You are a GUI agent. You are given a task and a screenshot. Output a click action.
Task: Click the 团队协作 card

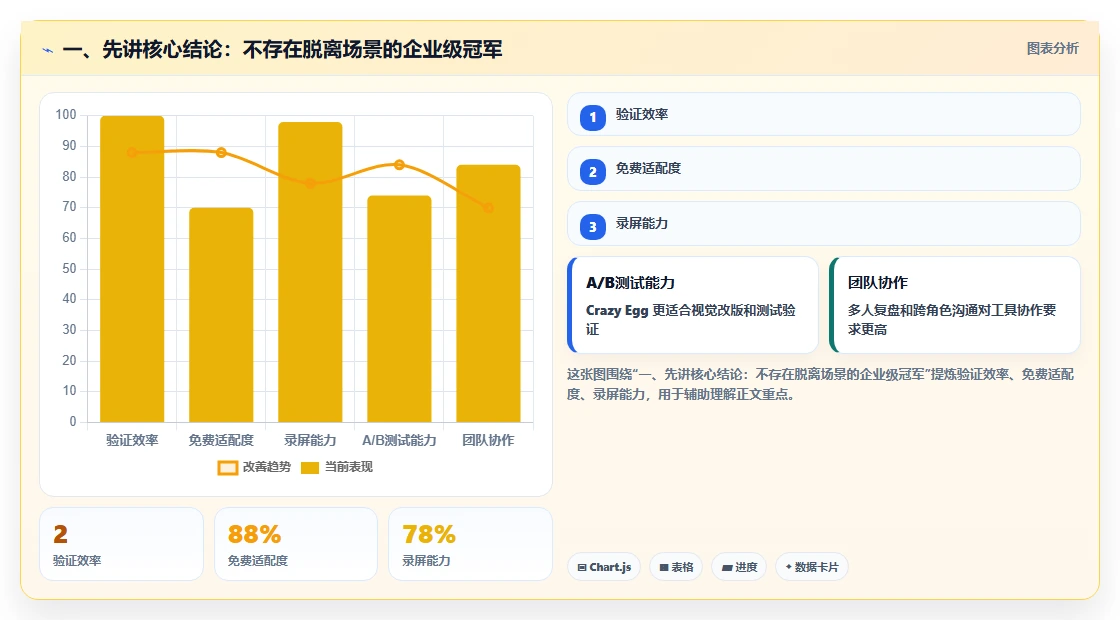pyautogui.click(x=954, y=305)
